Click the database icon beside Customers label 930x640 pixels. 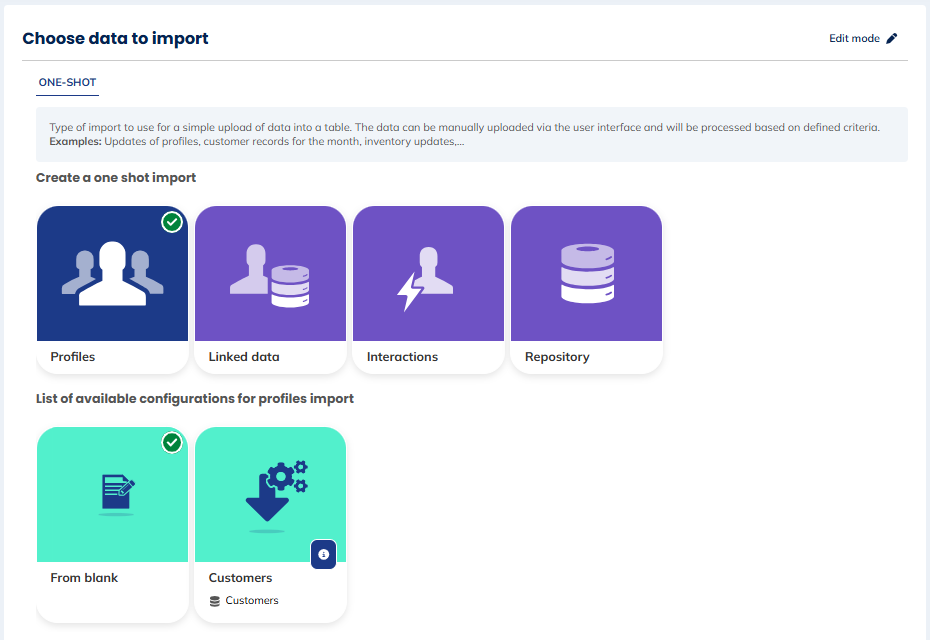point(213,600)
